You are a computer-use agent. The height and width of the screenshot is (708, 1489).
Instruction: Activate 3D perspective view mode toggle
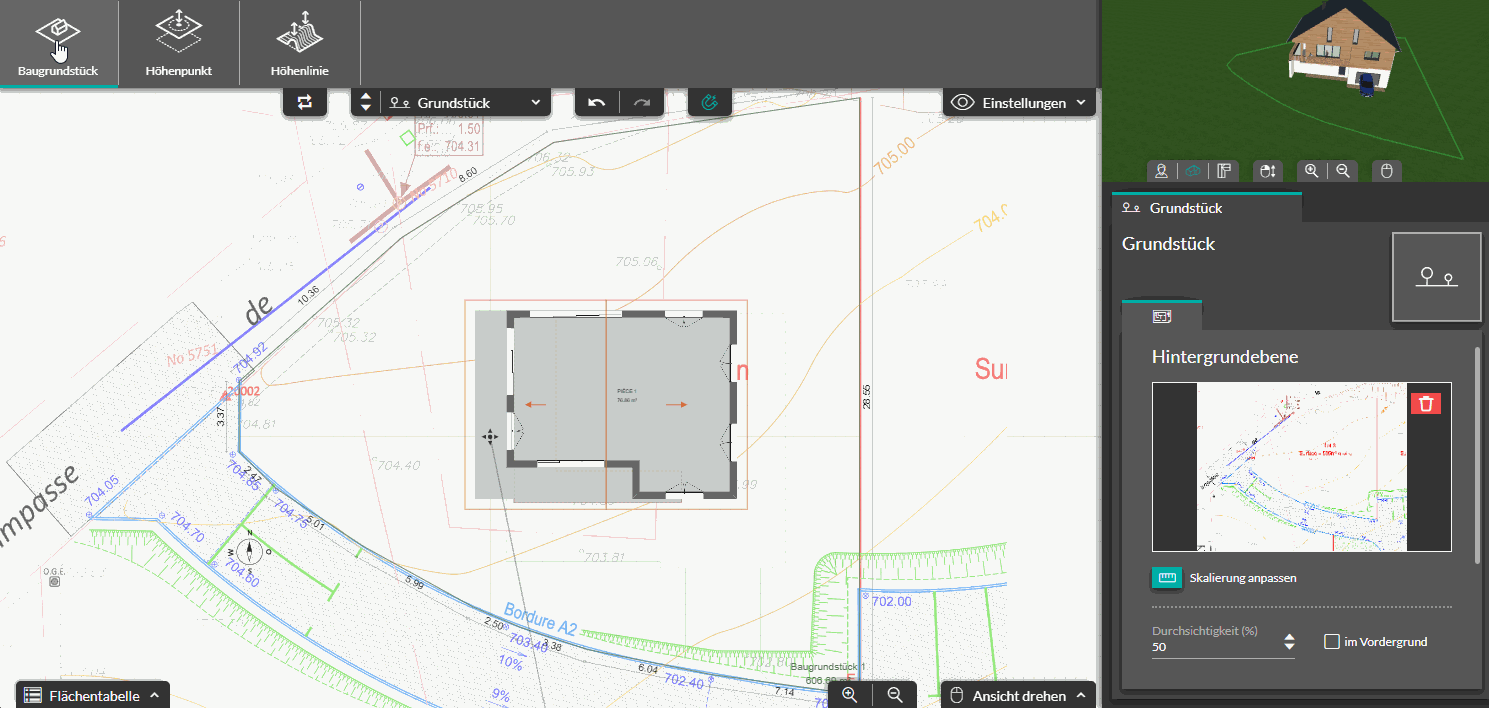click(1192, 171)
